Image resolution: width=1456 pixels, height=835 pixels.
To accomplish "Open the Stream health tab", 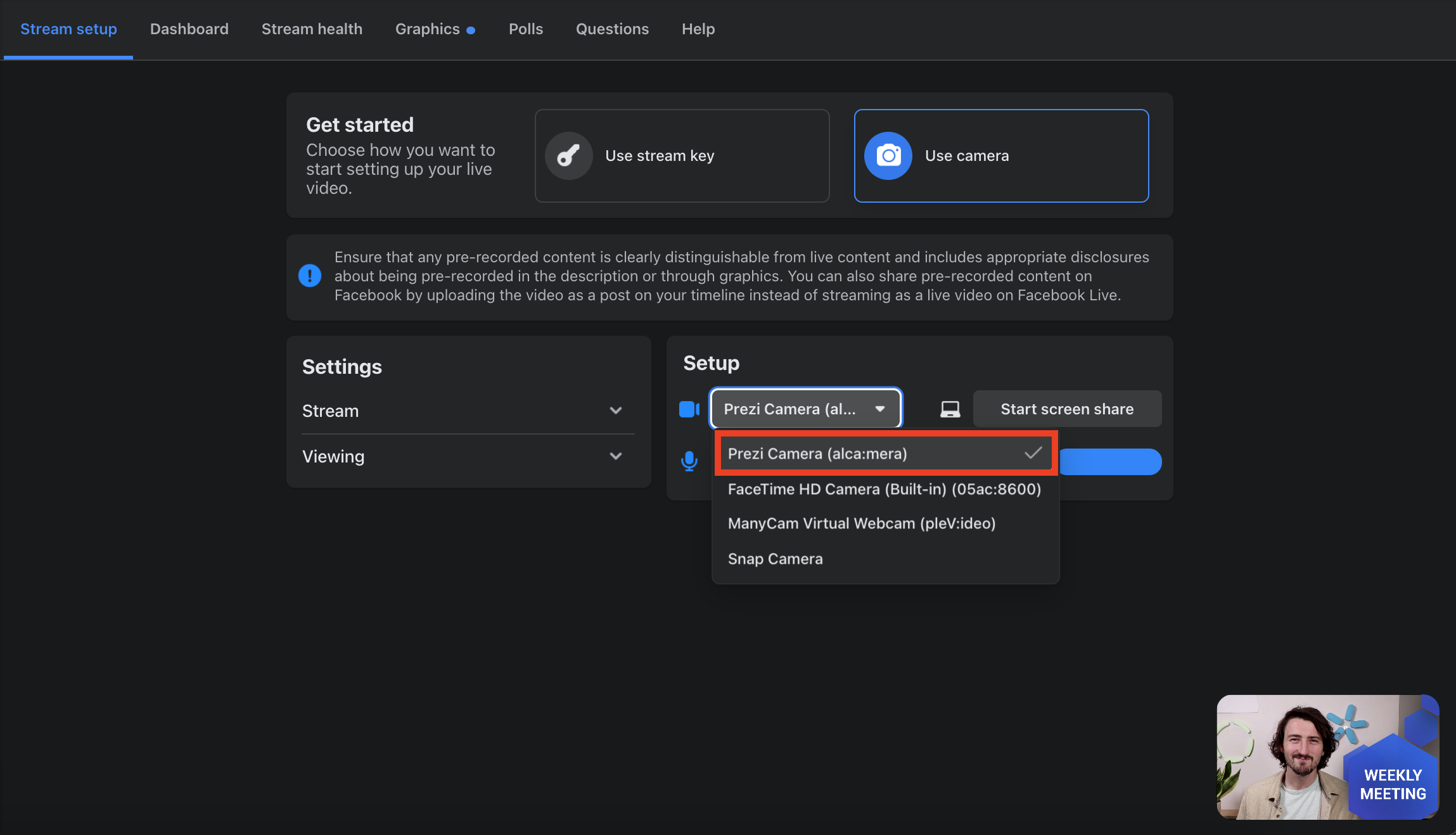I will click(x=312, y=29).
